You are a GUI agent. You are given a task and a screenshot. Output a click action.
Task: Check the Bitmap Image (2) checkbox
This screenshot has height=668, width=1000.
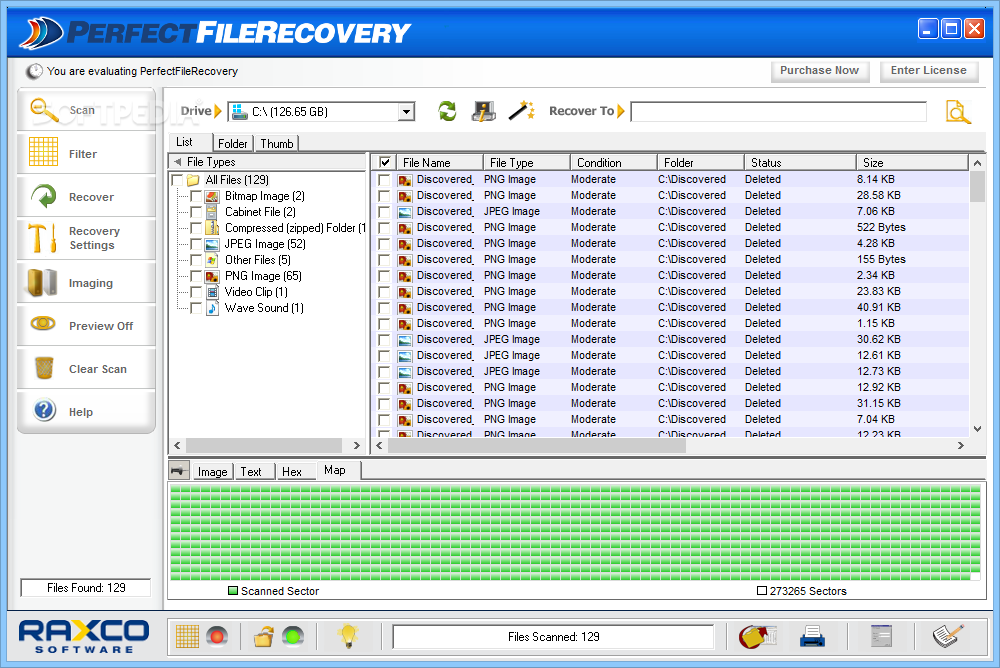click(x=196, y=196)
